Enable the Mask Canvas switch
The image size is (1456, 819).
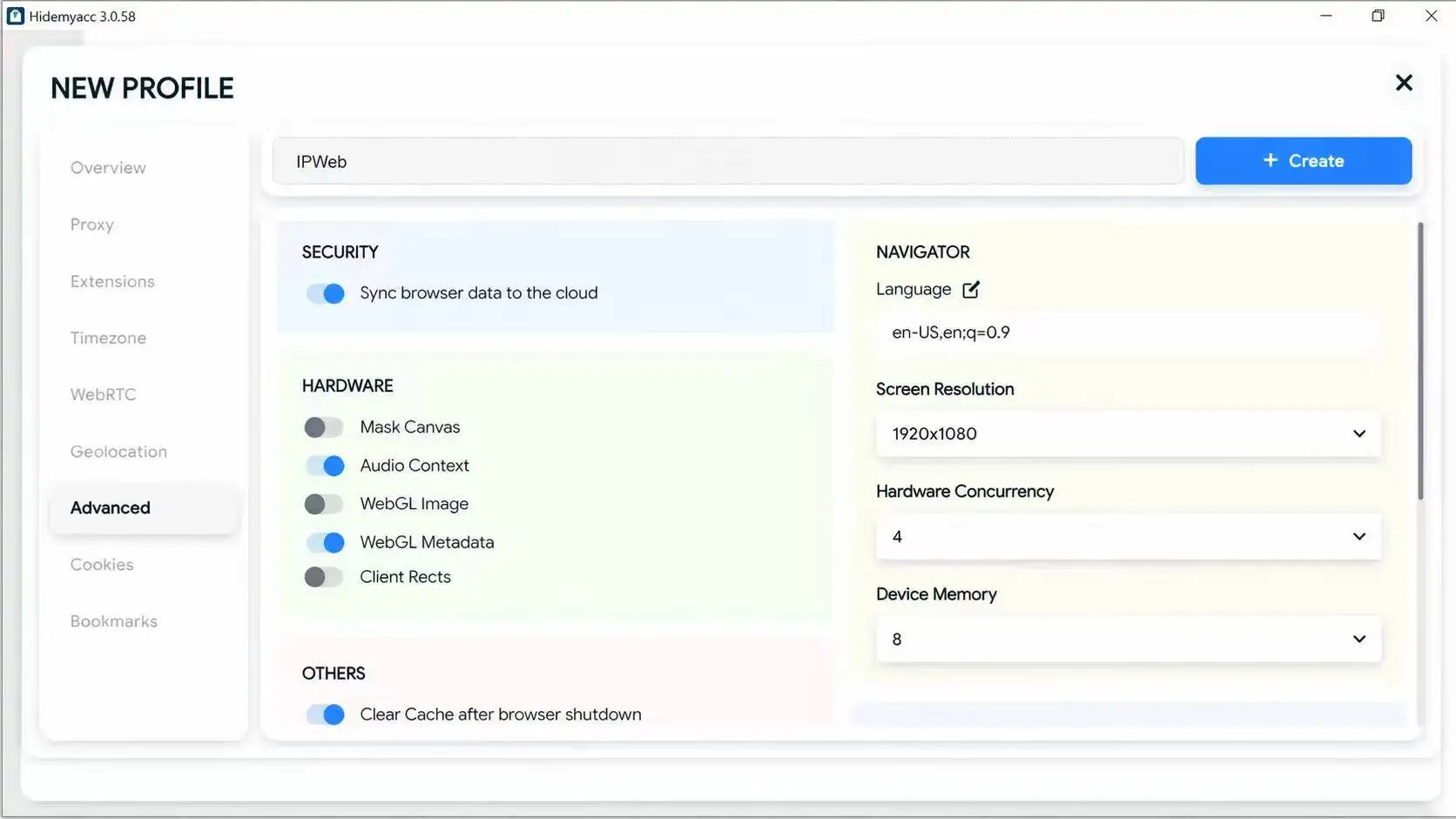tap(324, 427)
